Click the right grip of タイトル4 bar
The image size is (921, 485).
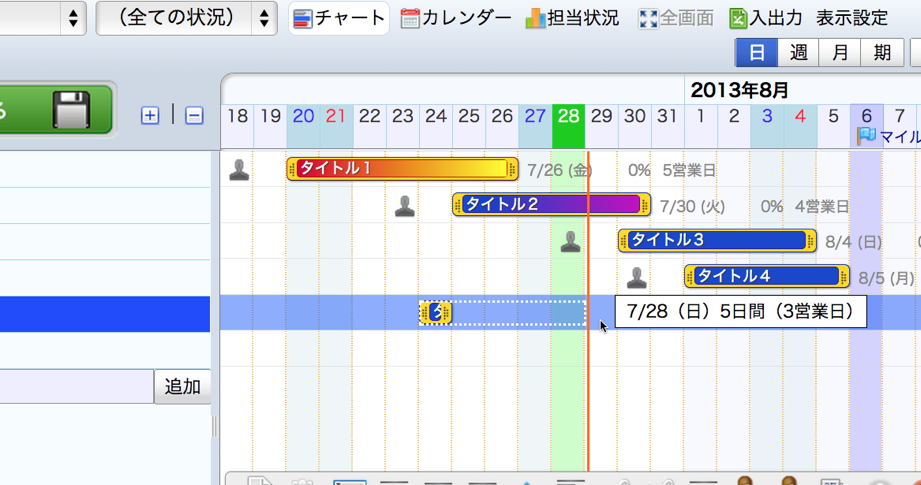(x=844, y=277)
